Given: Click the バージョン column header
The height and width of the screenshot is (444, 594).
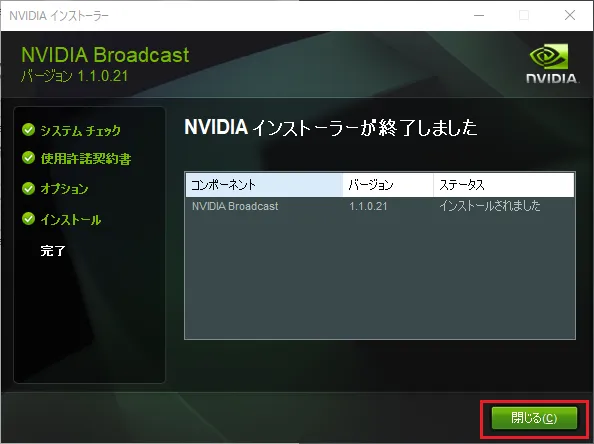Looking at the screenshot, I should 388,185.
